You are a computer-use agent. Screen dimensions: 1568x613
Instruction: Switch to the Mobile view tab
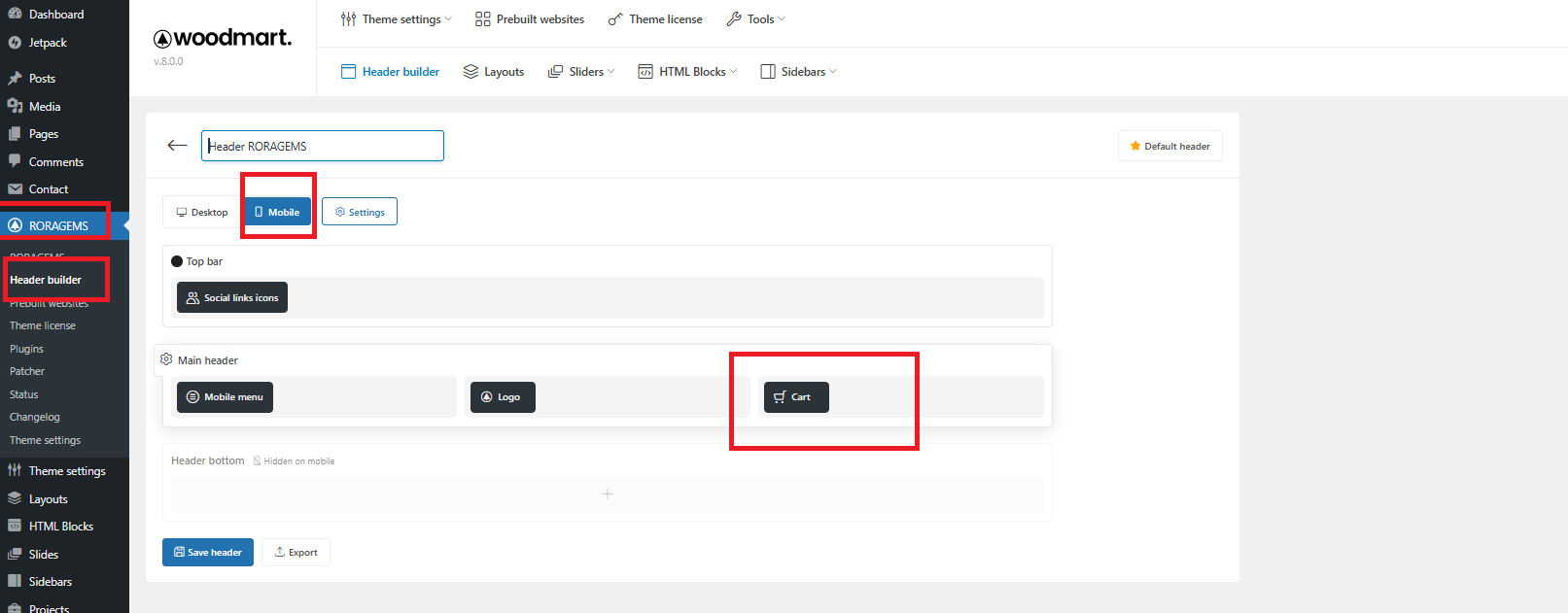277,212
